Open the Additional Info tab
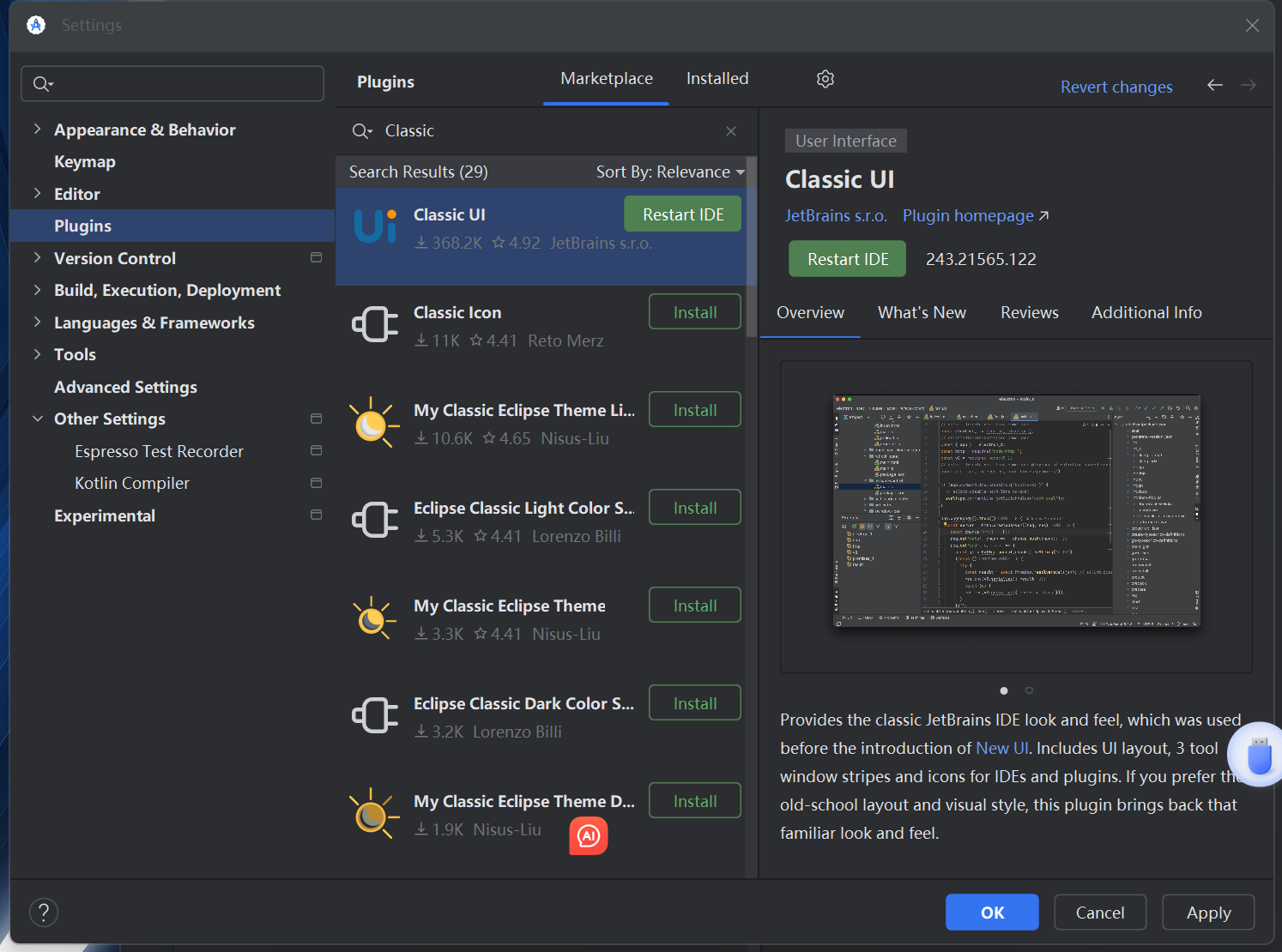1282x952 pixels. click(x=1146, y=313)
